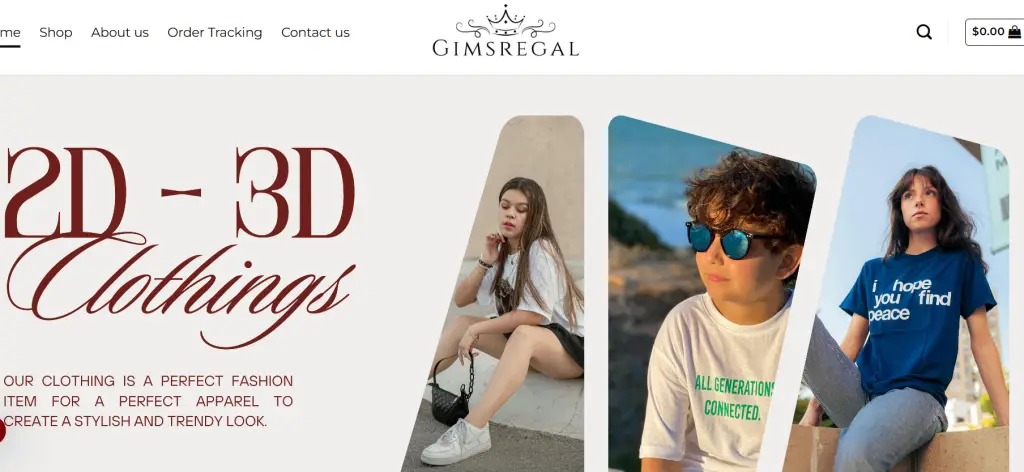This screenshot has width=1024, height=472.
Task: Open the Contact us link
Action: (315, 32)
